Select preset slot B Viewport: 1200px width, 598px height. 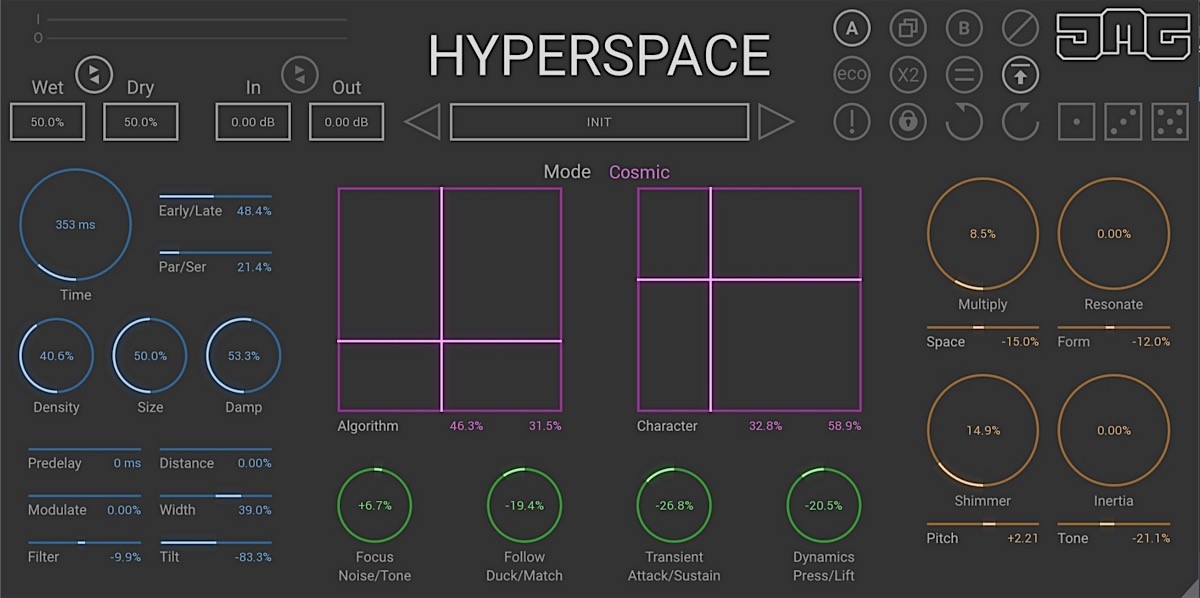tap(964, 29)
